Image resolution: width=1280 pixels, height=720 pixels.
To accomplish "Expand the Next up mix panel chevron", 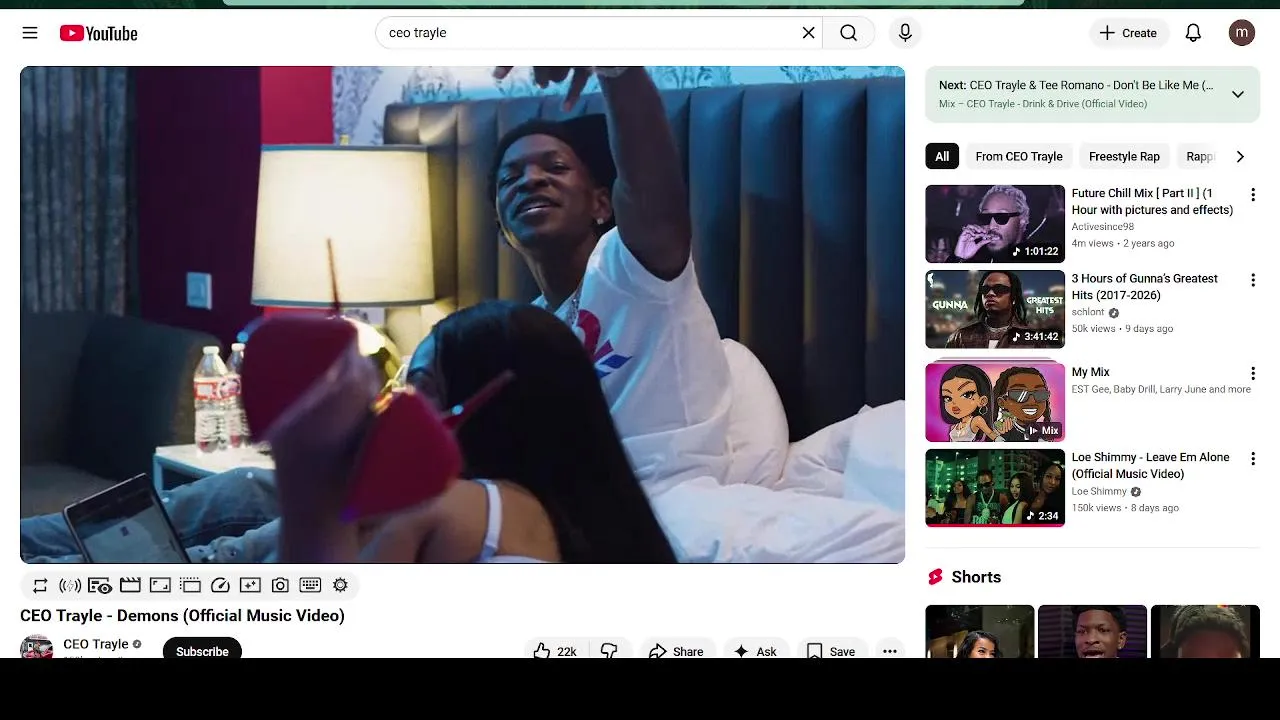I will (x=1238, y=94).
